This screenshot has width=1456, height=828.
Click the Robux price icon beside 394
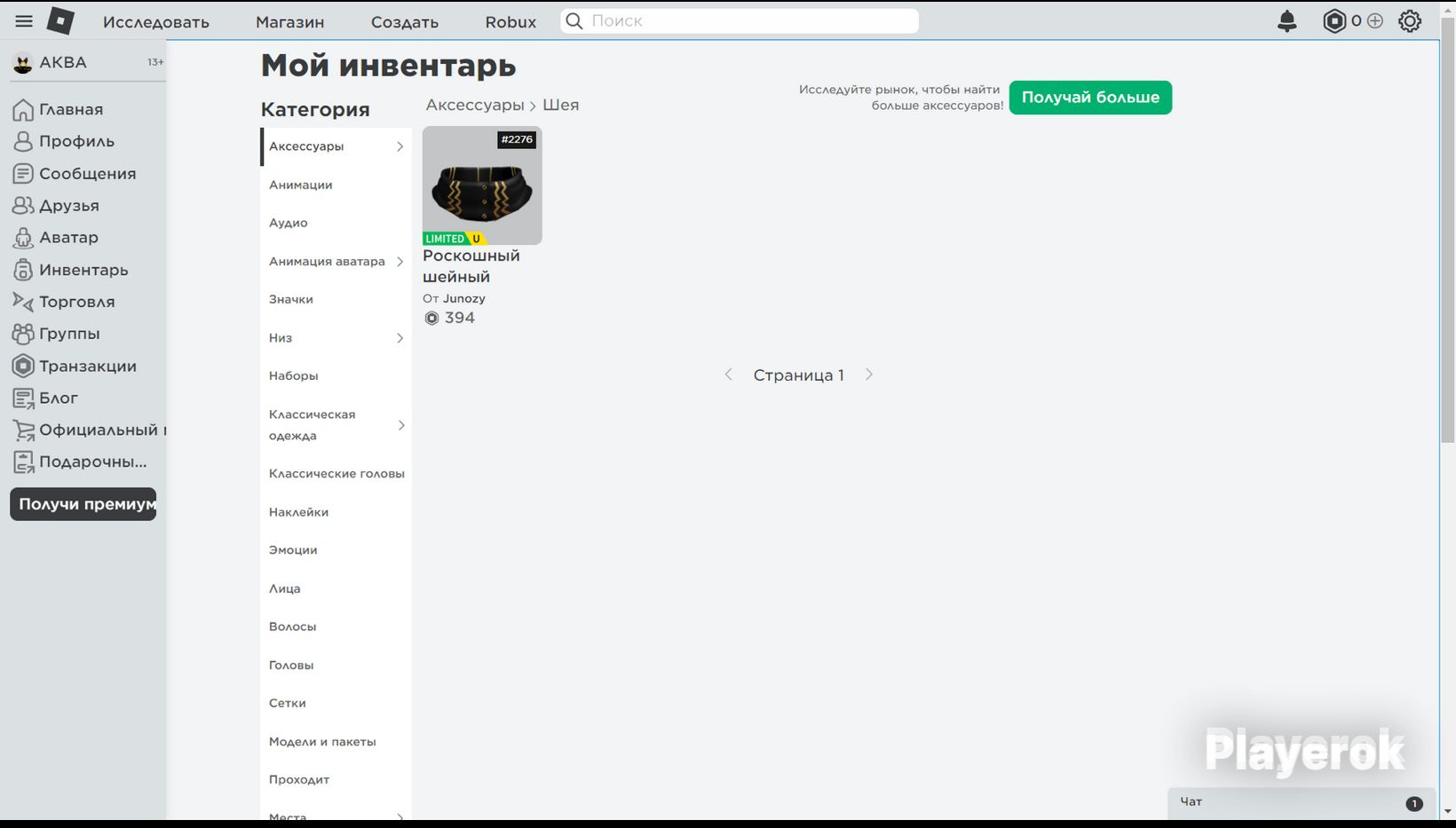click(x=431, y=319)
